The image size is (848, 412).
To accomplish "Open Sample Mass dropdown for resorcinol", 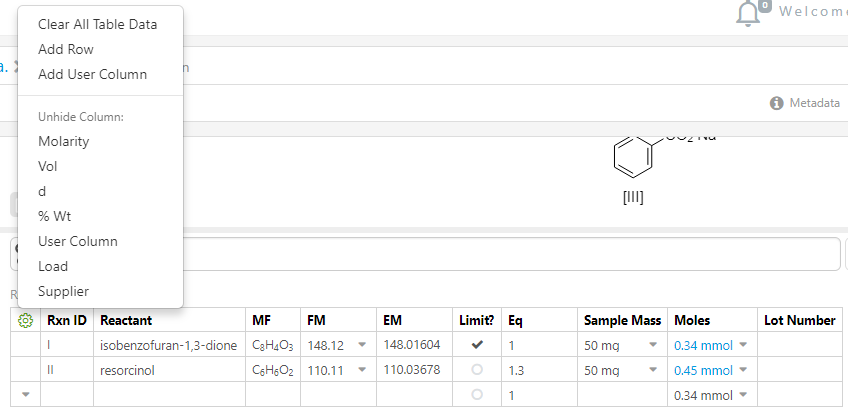I will click(x=653, y=370).
